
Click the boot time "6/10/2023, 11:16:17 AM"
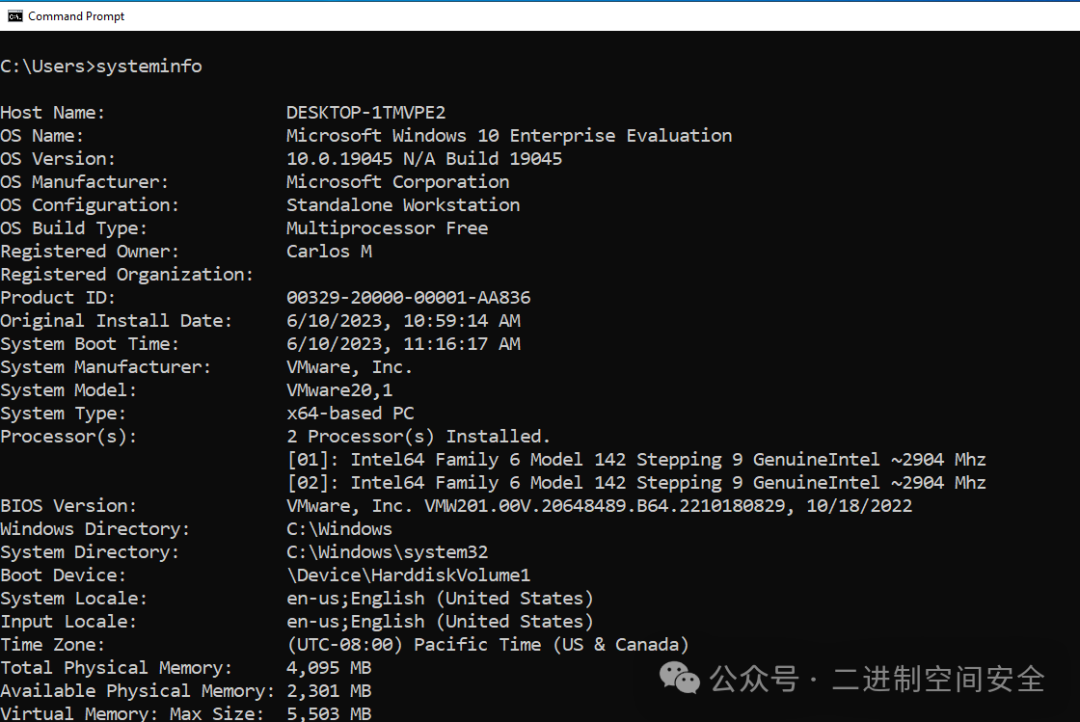tap(404, 344)
